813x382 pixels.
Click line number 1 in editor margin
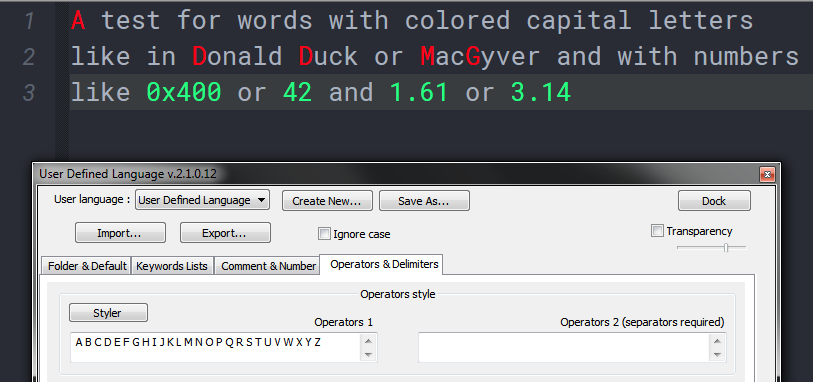coord(30,21)
